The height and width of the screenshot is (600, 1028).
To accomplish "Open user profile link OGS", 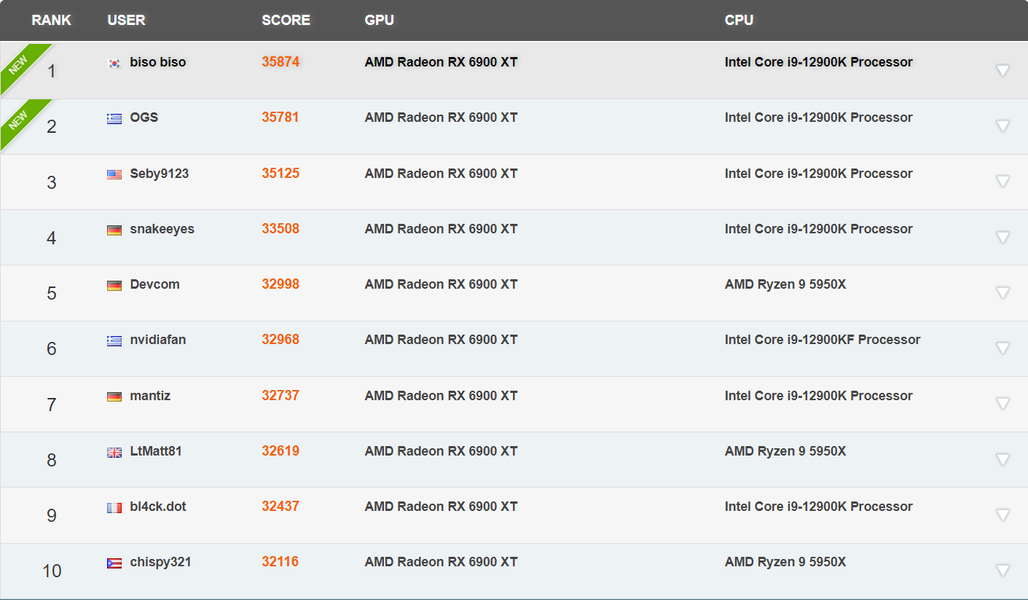I will [x=144, y=117].
